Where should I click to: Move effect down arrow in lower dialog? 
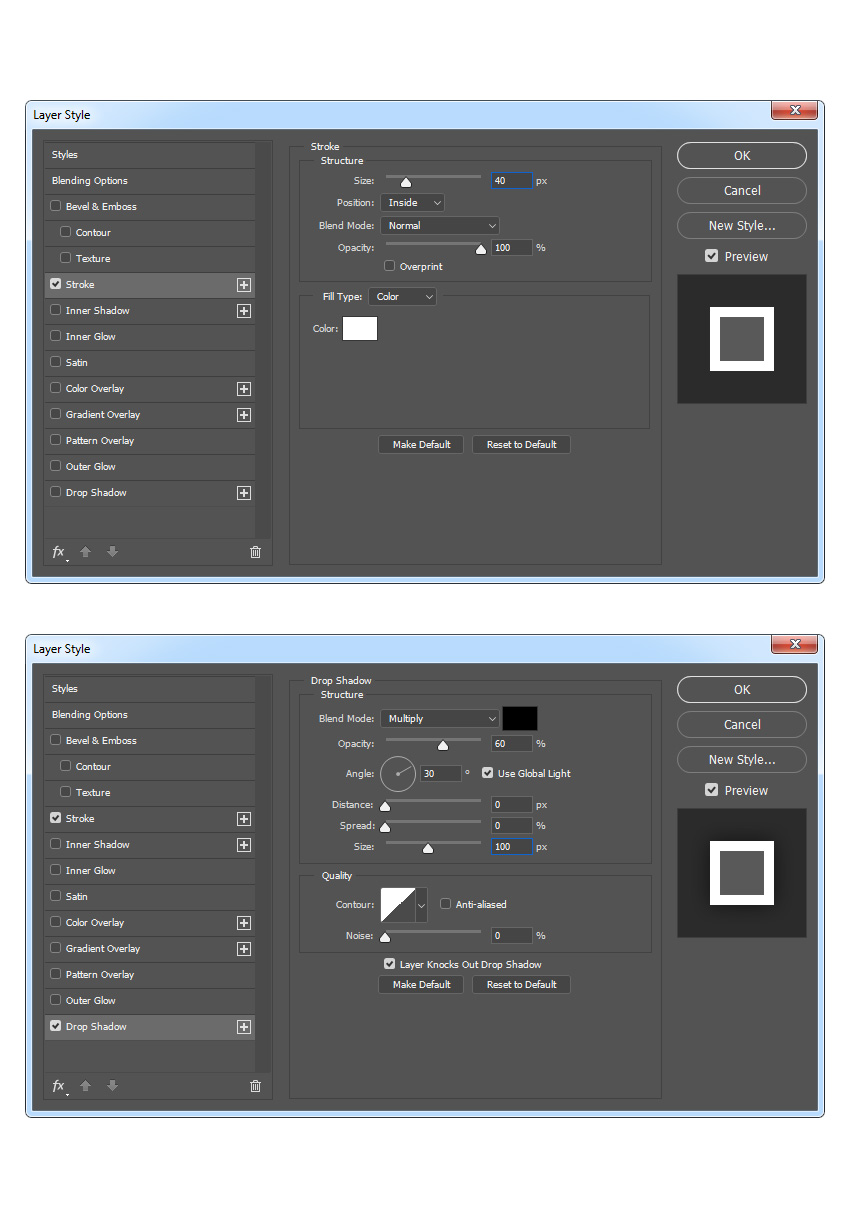coord(112,1086)
